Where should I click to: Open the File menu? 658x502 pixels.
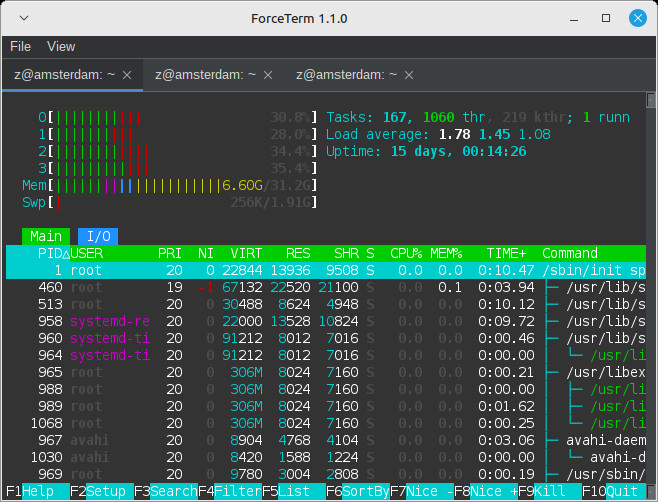tap(21, 46)
